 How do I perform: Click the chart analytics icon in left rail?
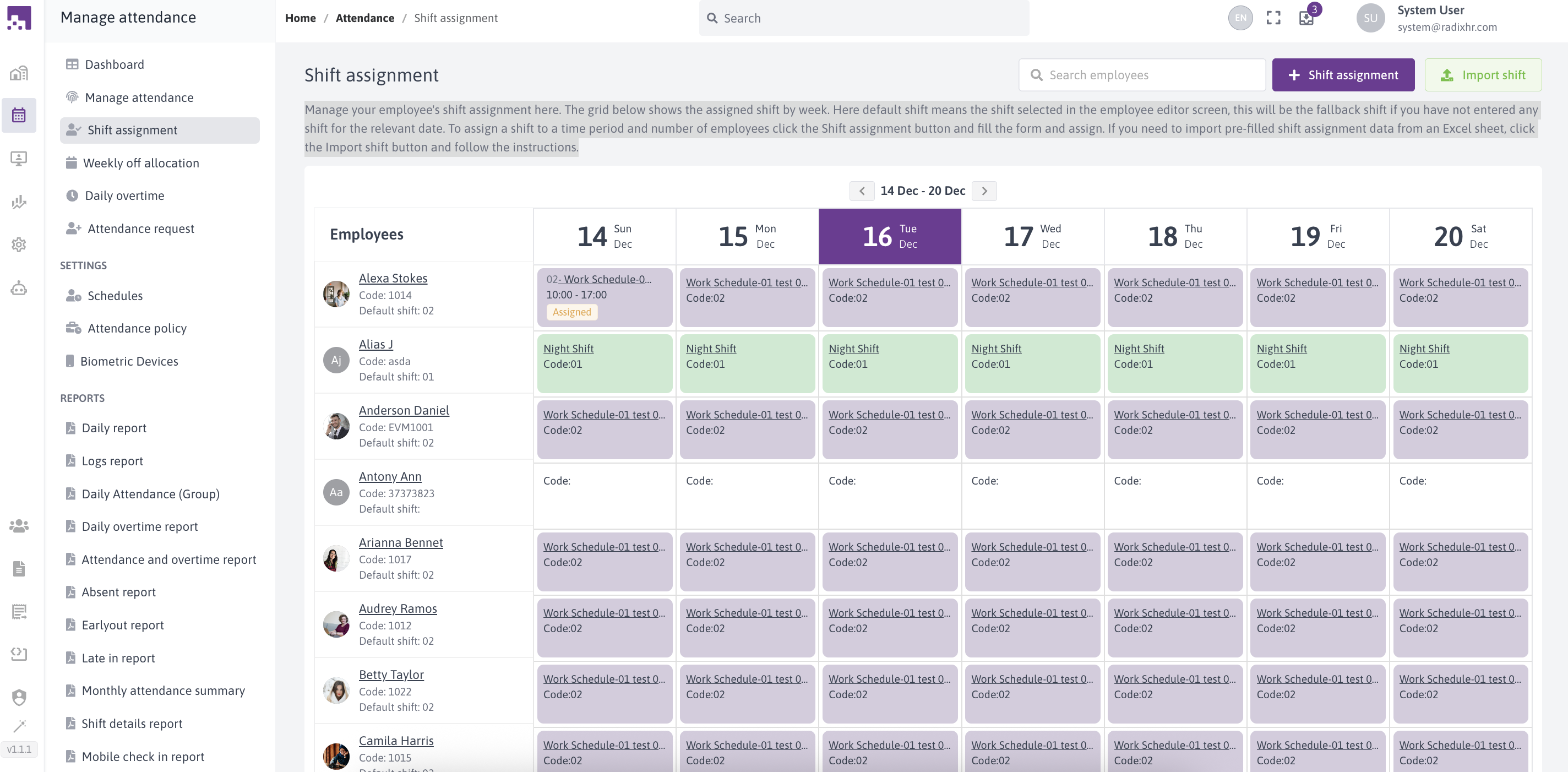click(x=19, y=202)
